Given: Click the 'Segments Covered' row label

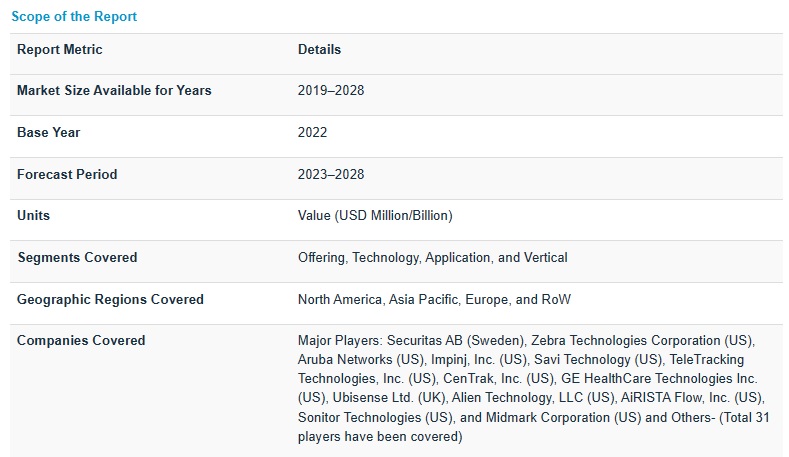Looking at the screenshot, I should pos(77,258).
